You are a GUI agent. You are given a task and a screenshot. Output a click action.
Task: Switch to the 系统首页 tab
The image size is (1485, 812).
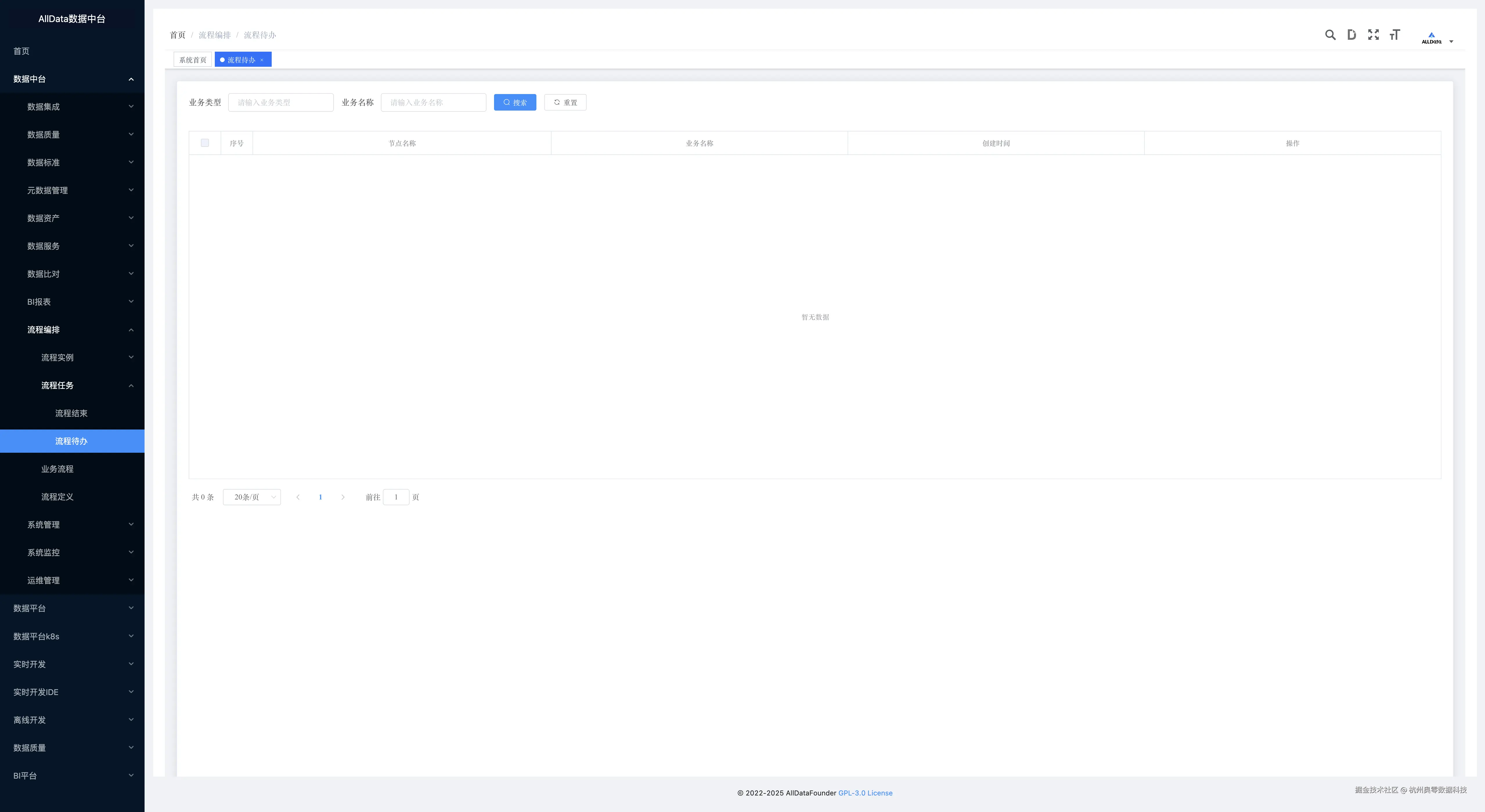click(192, 60)
